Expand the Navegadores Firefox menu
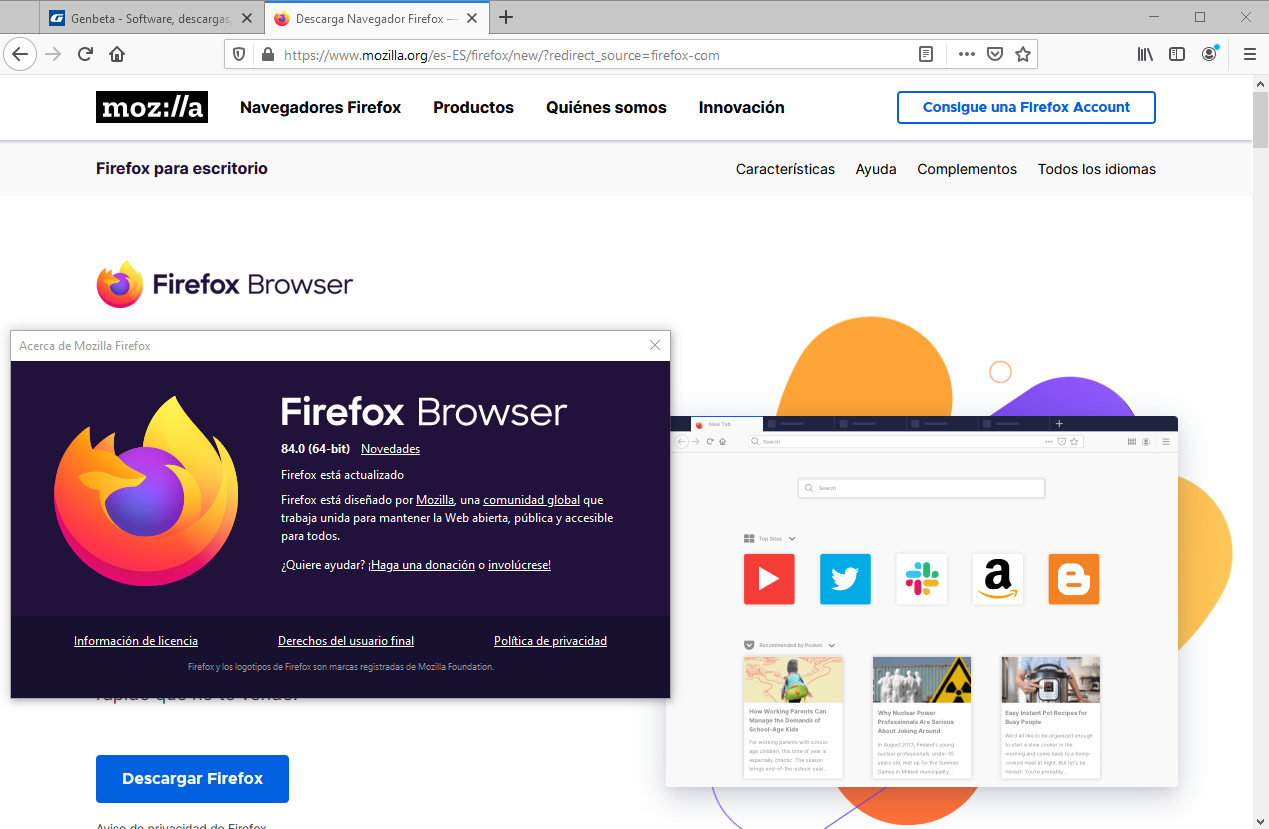 point(320,107)
